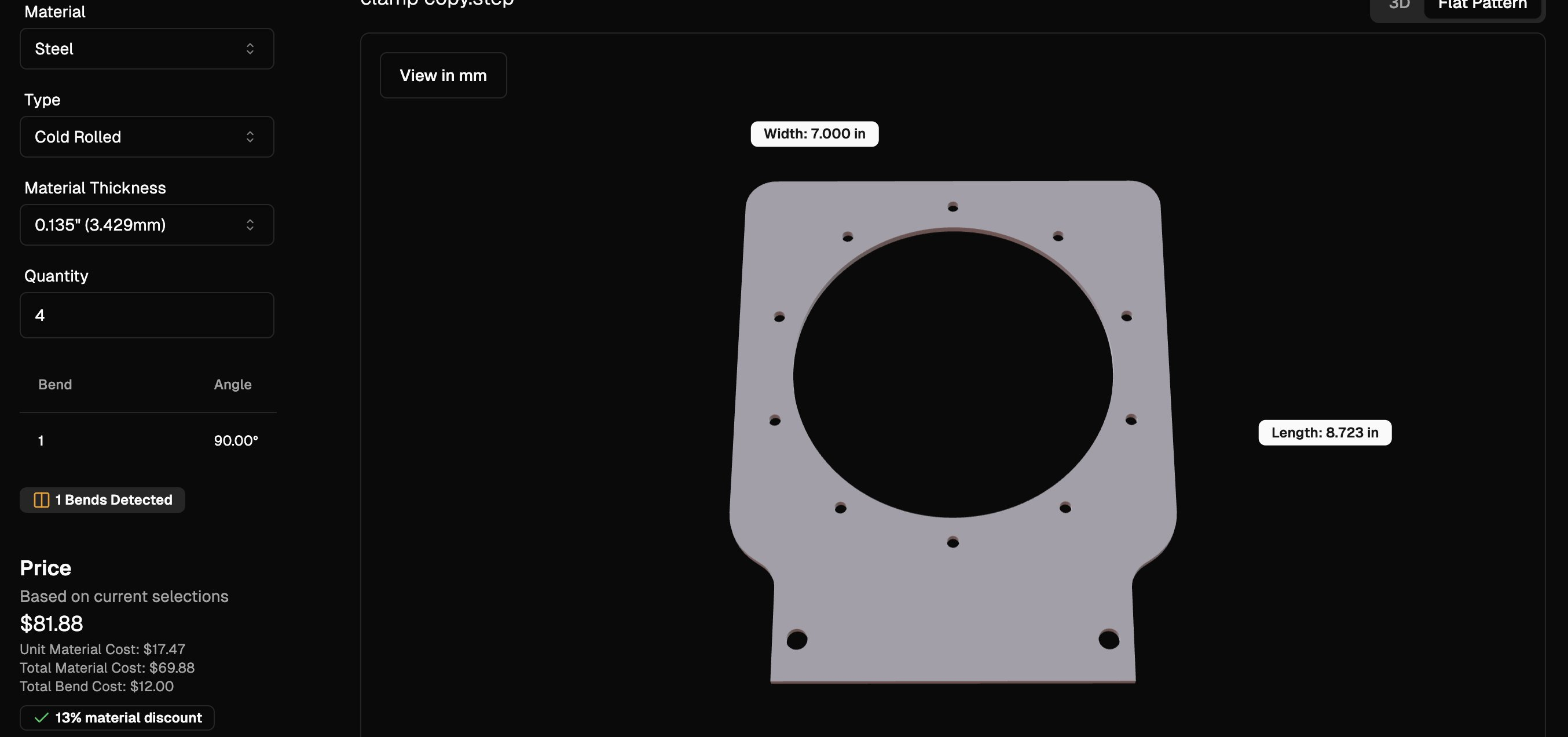Click the Bend column header
The image size is (1568, 737).
tap(55, 384)
